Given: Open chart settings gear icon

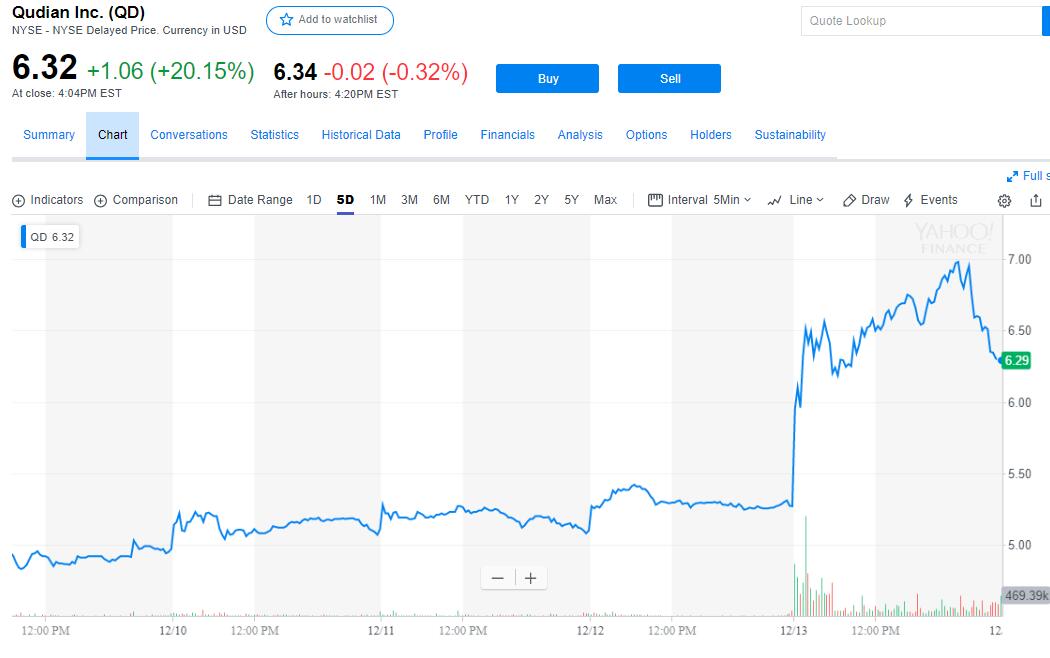Looking at the screenshot, I should [1005, 200].
